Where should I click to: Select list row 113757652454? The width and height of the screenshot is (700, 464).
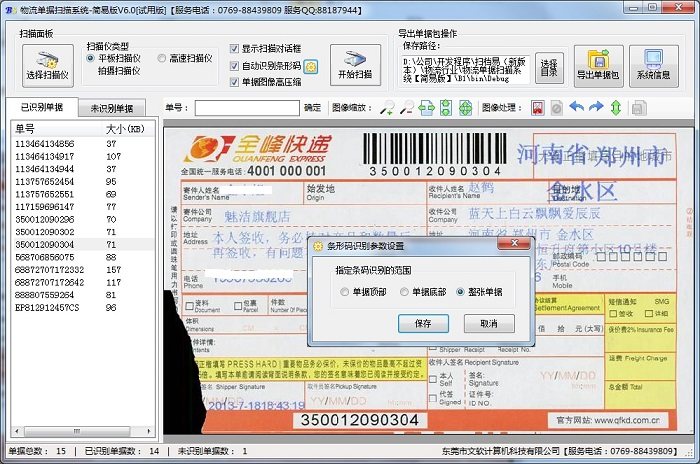(x=83, y=181)
